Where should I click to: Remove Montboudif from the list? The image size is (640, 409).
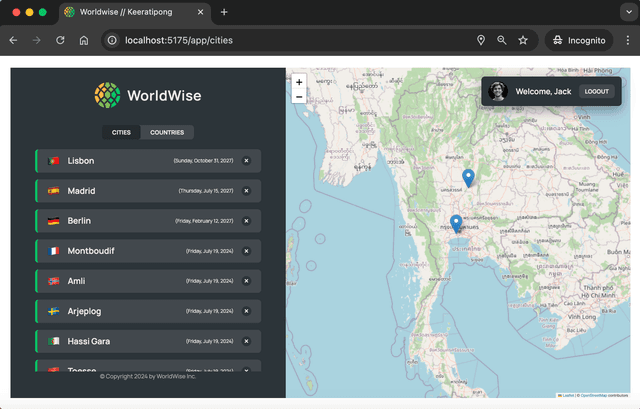tap(246, 251)
